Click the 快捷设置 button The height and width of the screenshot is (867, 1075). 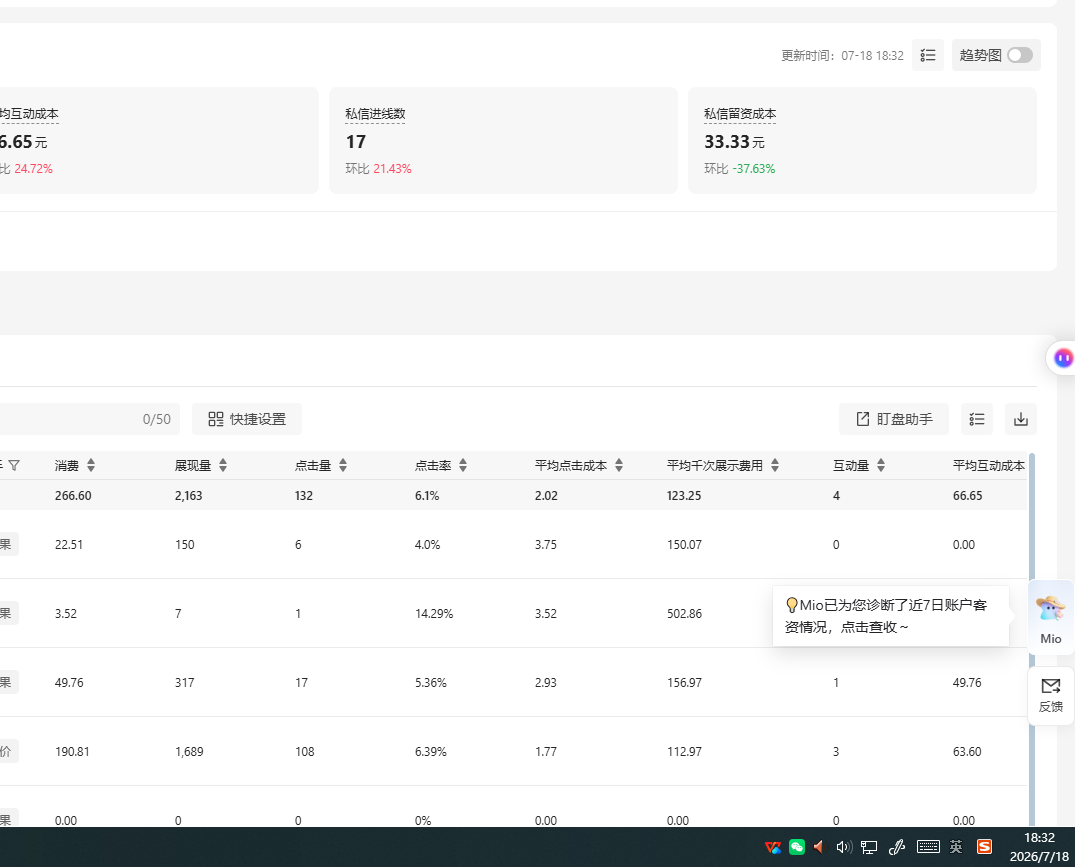tap(247, 419)
